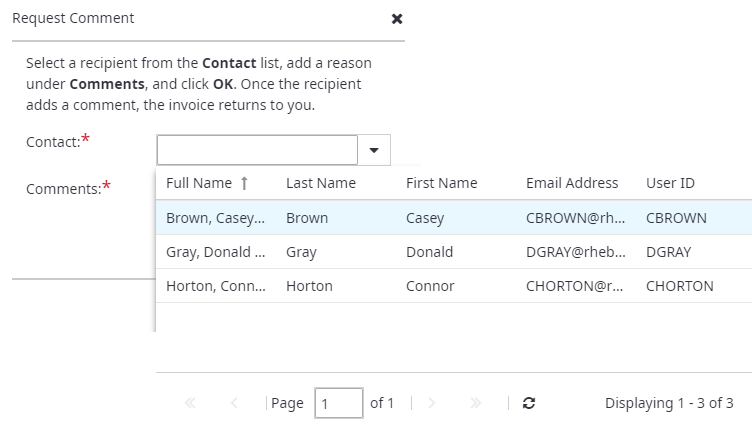Sort by Email Address column
The image size is (752, 430).
click(572, 183)
